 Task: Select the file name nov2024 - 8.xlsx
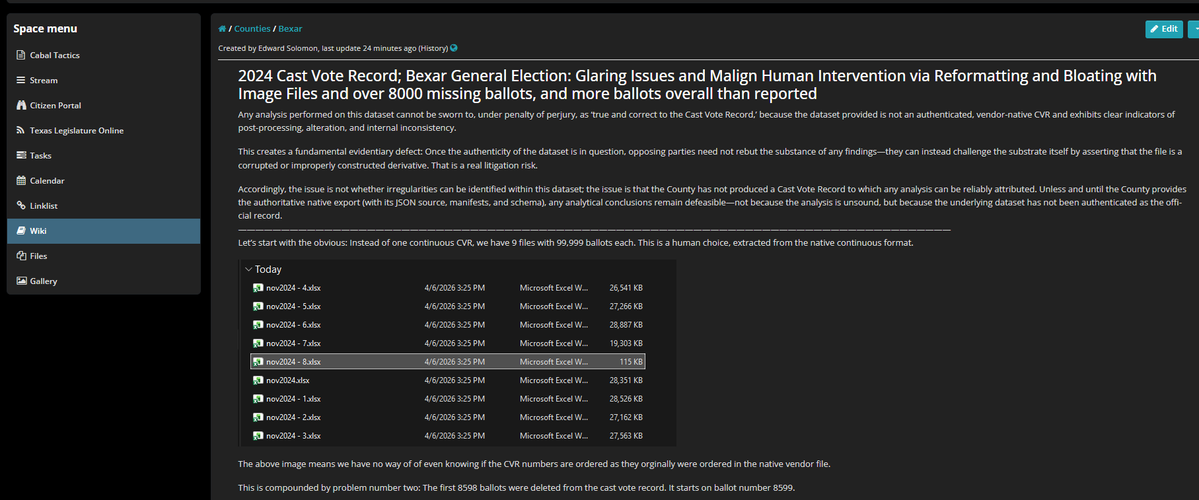[294, 362]
